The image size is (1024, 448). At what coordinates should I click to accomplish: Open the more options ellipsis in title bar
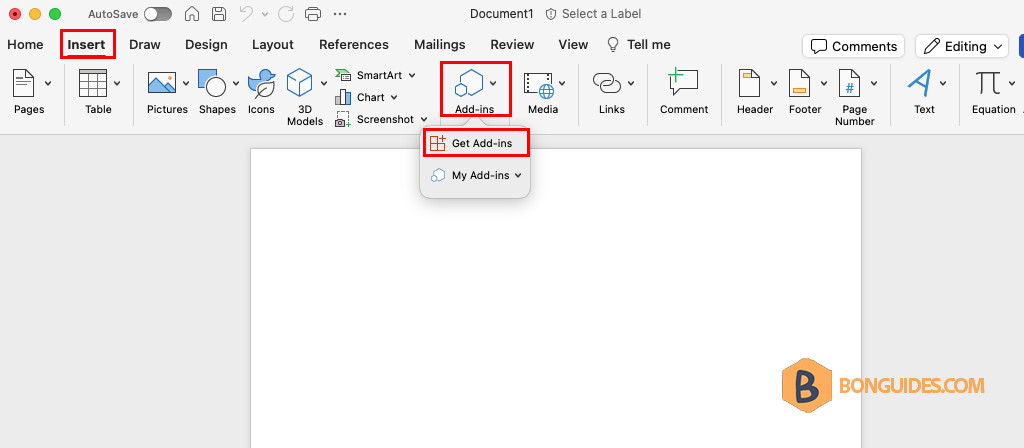[x=340, y=14]
